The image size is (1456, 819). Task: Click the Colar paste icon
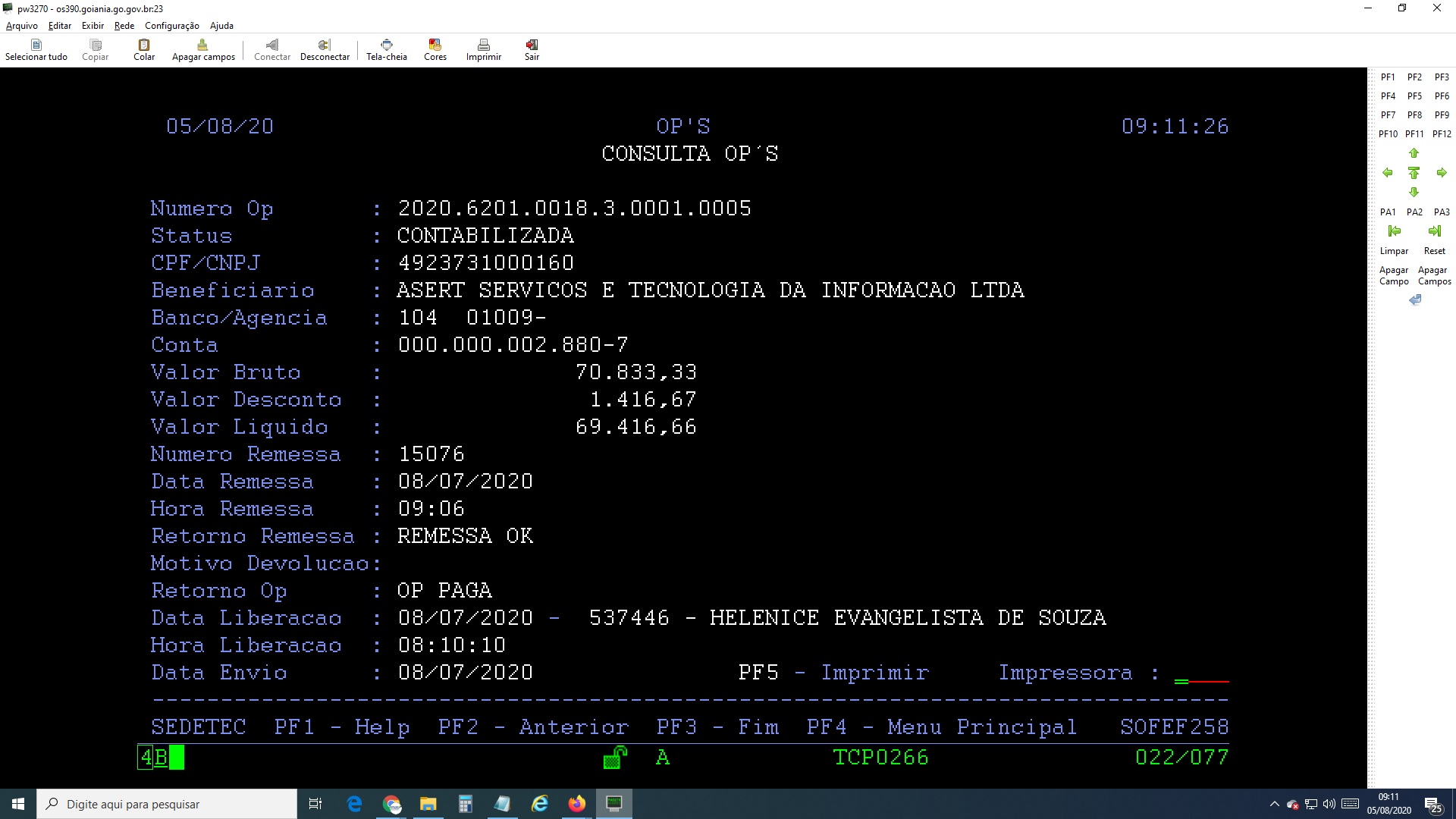click(x=143, y=50)
